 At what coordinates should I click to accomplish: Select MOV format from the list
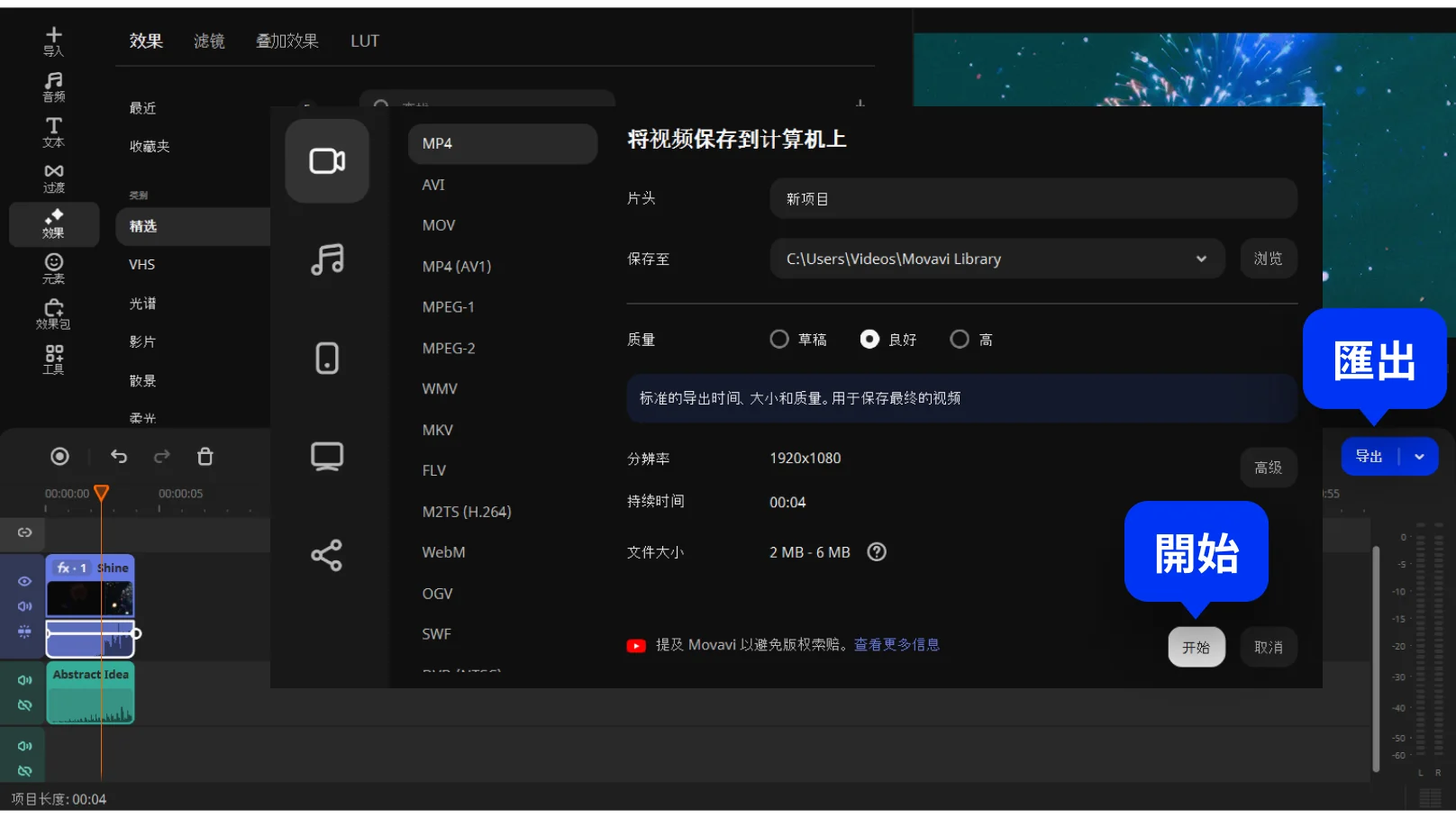click(439, 225)
